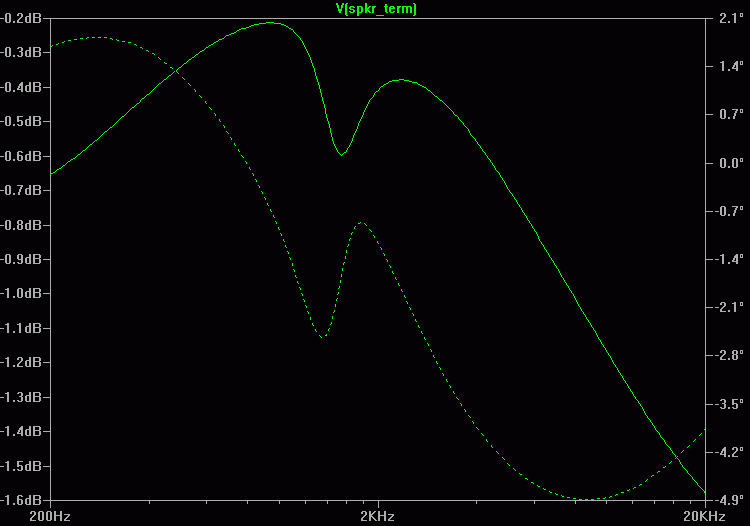Viewport: 750px width, 526px height.
Task: Click the -4.9° phase axis label
Action: pos(729,500)
